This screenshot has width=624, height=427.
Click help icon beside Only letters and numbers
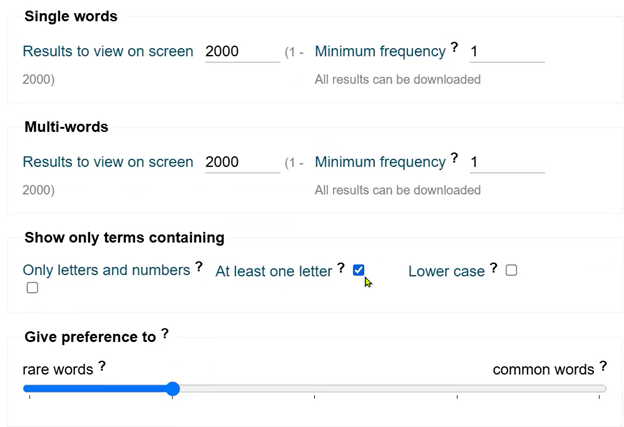(199, 266)
